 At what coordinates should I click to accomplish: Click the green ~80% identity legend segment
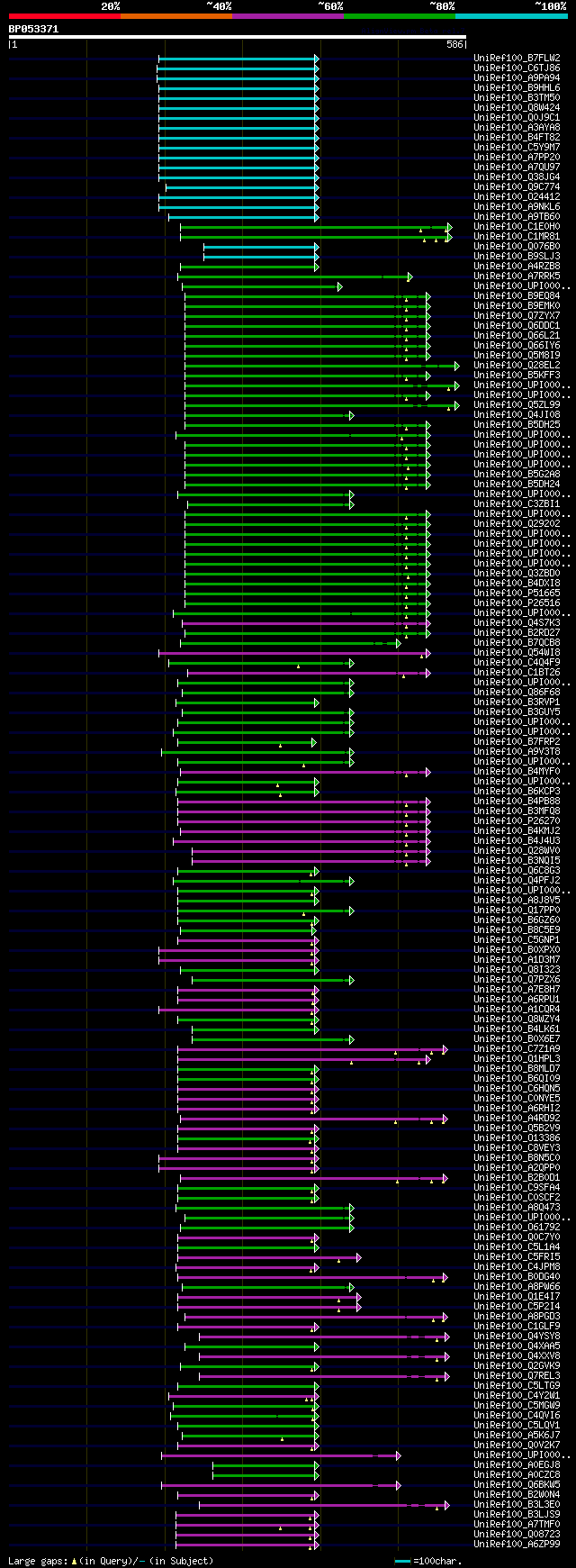[400, 16]
